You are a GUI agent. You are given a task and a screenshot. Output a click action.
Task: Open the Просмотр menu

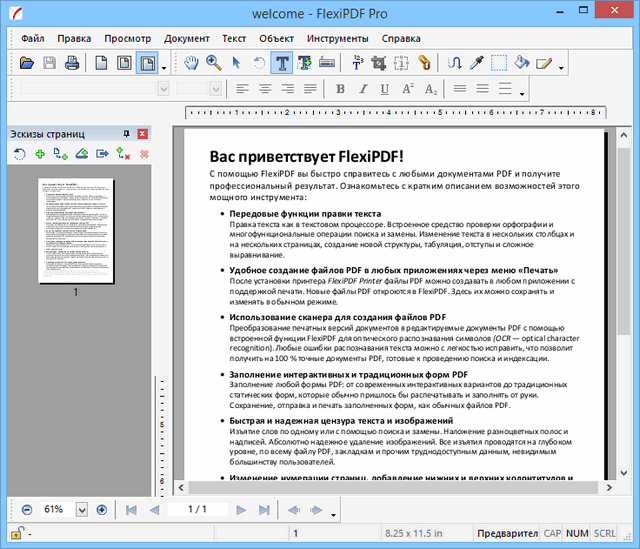pos(127,38)
